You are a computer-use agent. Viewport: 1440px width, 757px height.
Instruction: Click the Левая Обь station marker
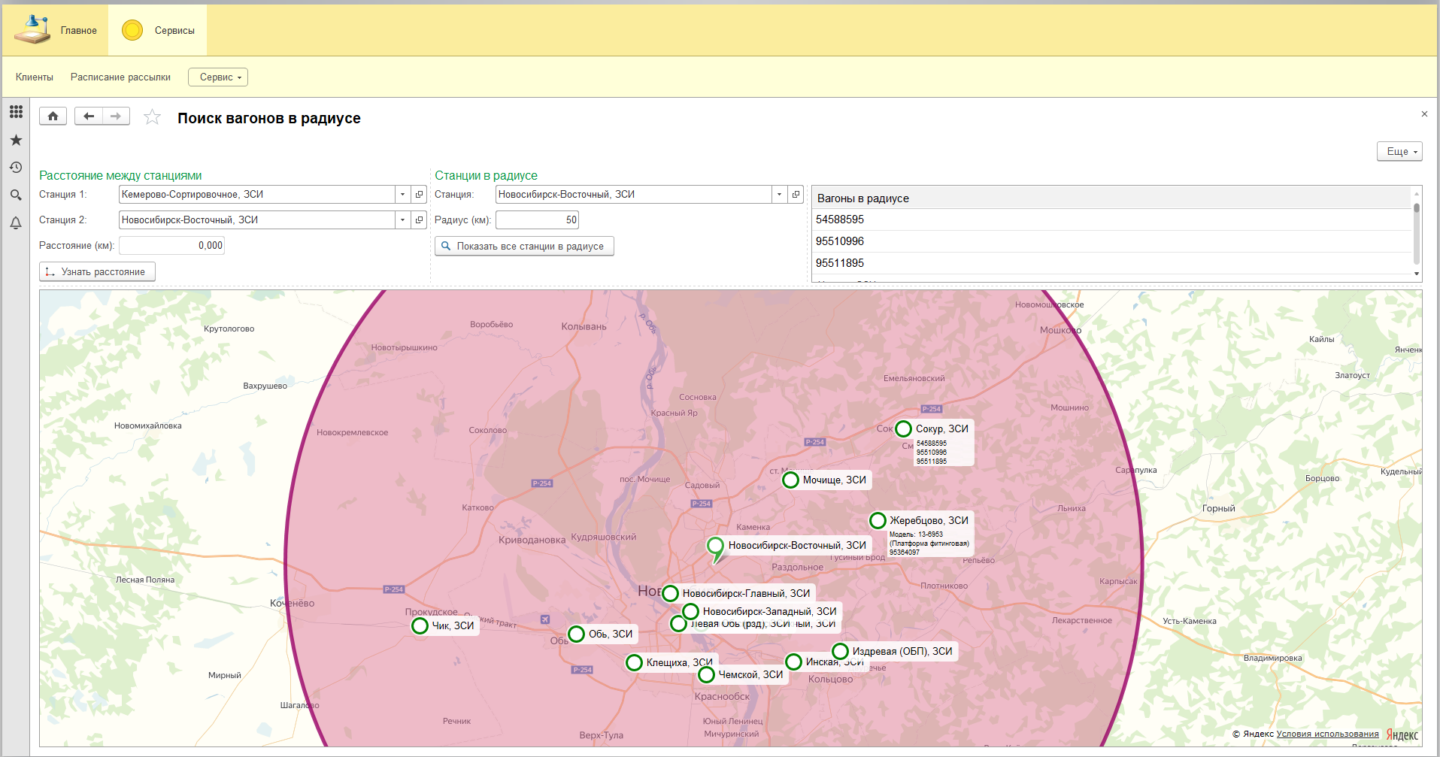[678, 624]
